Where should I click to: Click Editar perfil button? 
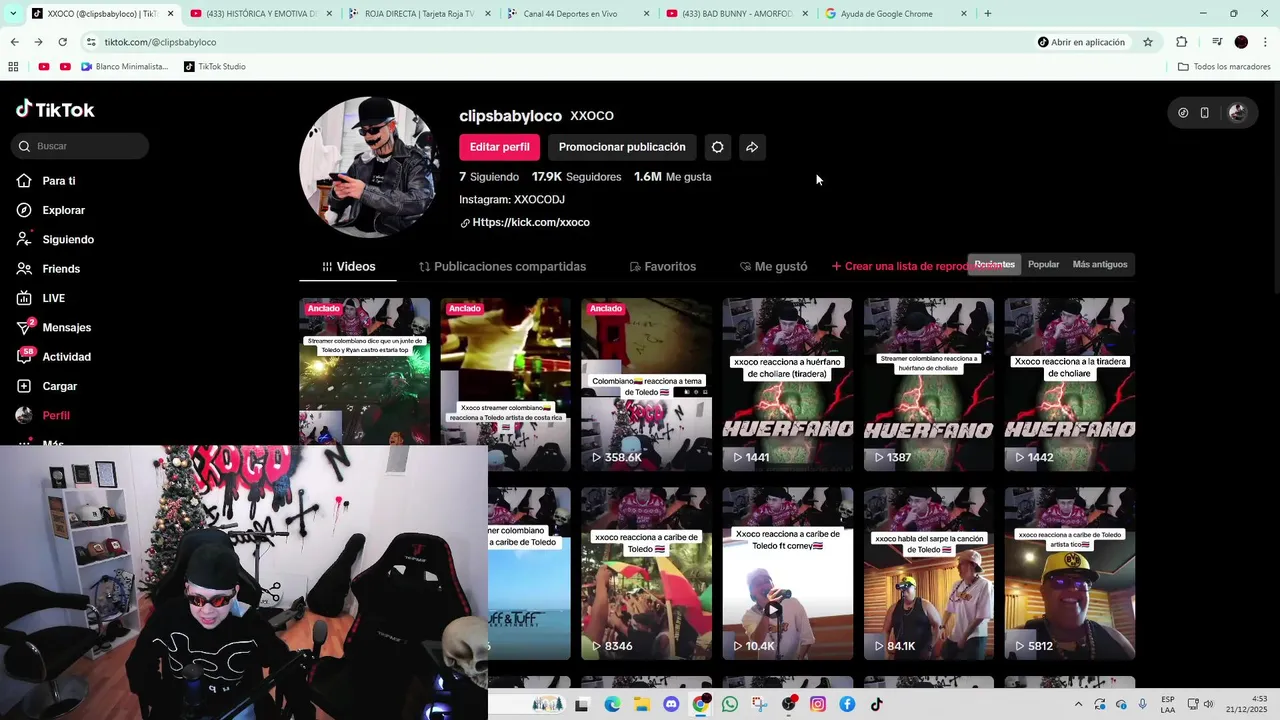pos(499,147)
